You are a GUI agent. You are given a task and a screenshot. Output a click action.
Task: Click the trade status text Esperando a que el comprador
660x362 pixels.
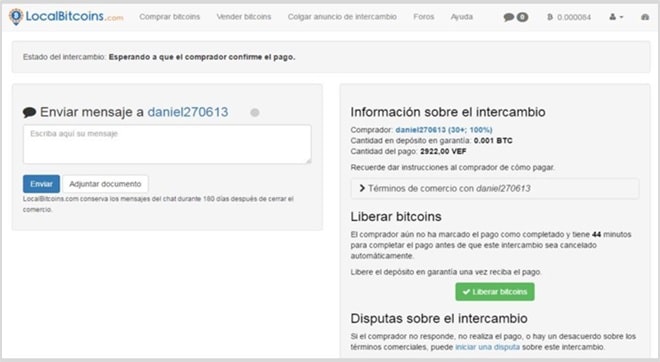pos(202,57)
